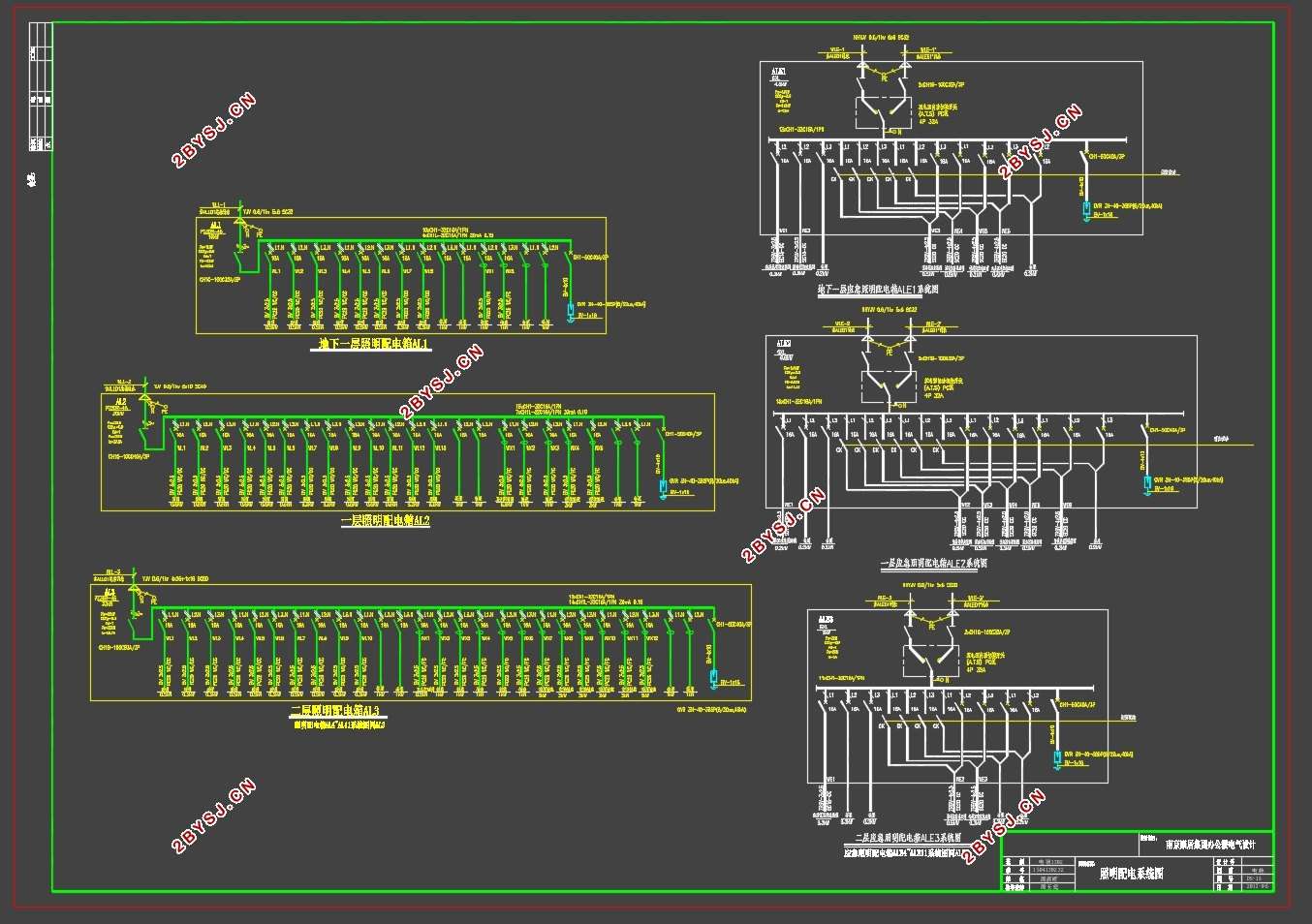
Task: Click the white busbar in ALE1 panel
Action: (x=947, y=140)
